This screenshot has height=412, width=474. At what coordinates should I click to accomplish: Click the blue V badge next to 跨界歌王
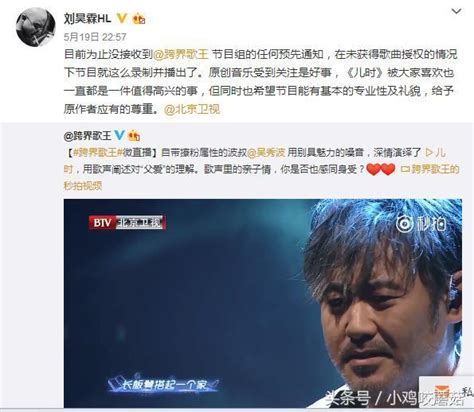119,135
